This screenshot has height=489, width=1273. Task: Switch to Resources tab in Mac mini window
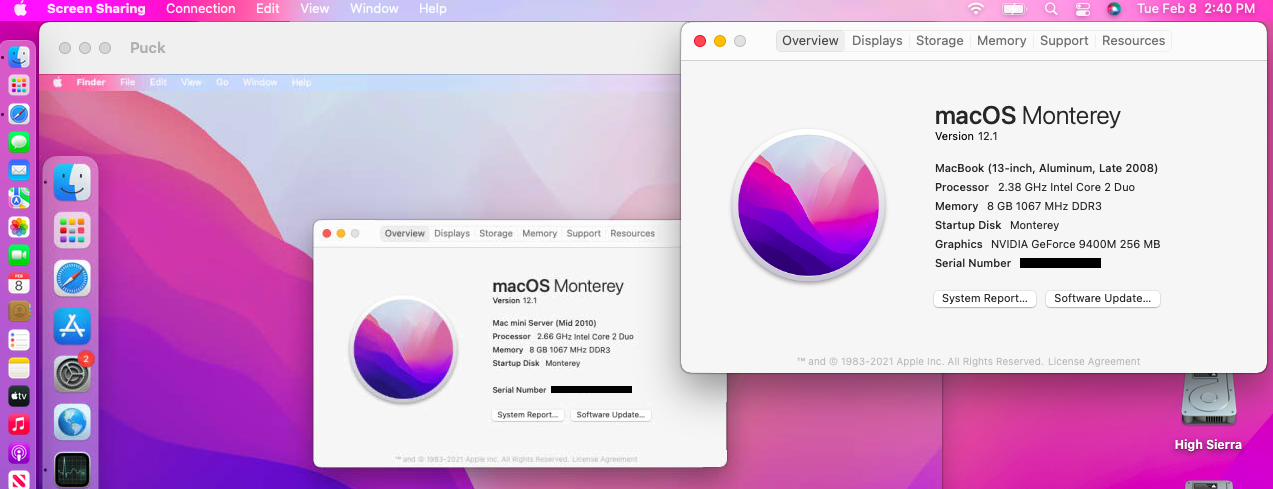click(632, 233)
